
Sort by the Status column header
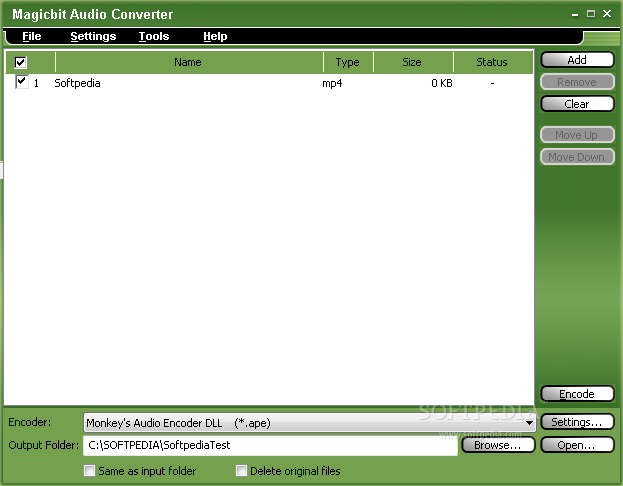click(x=493, y=62)
